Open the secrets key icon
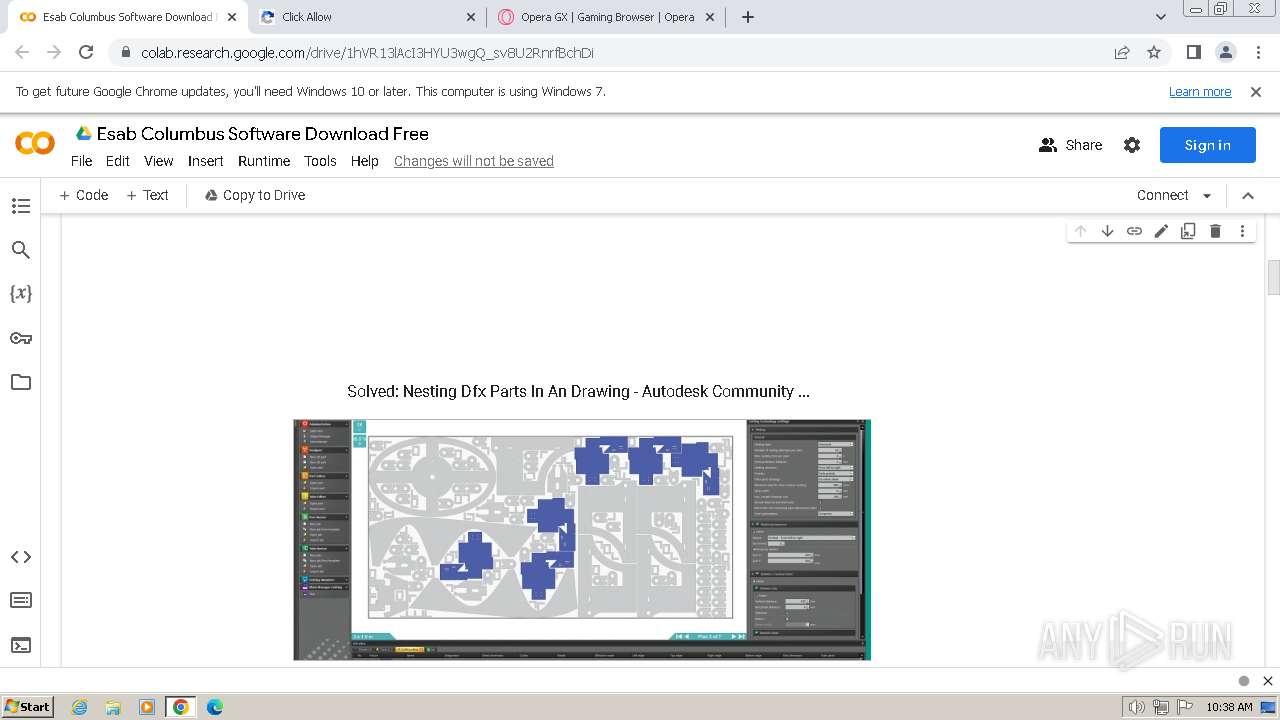Viewport: 1280px width, 720px height. click(21, 338)
